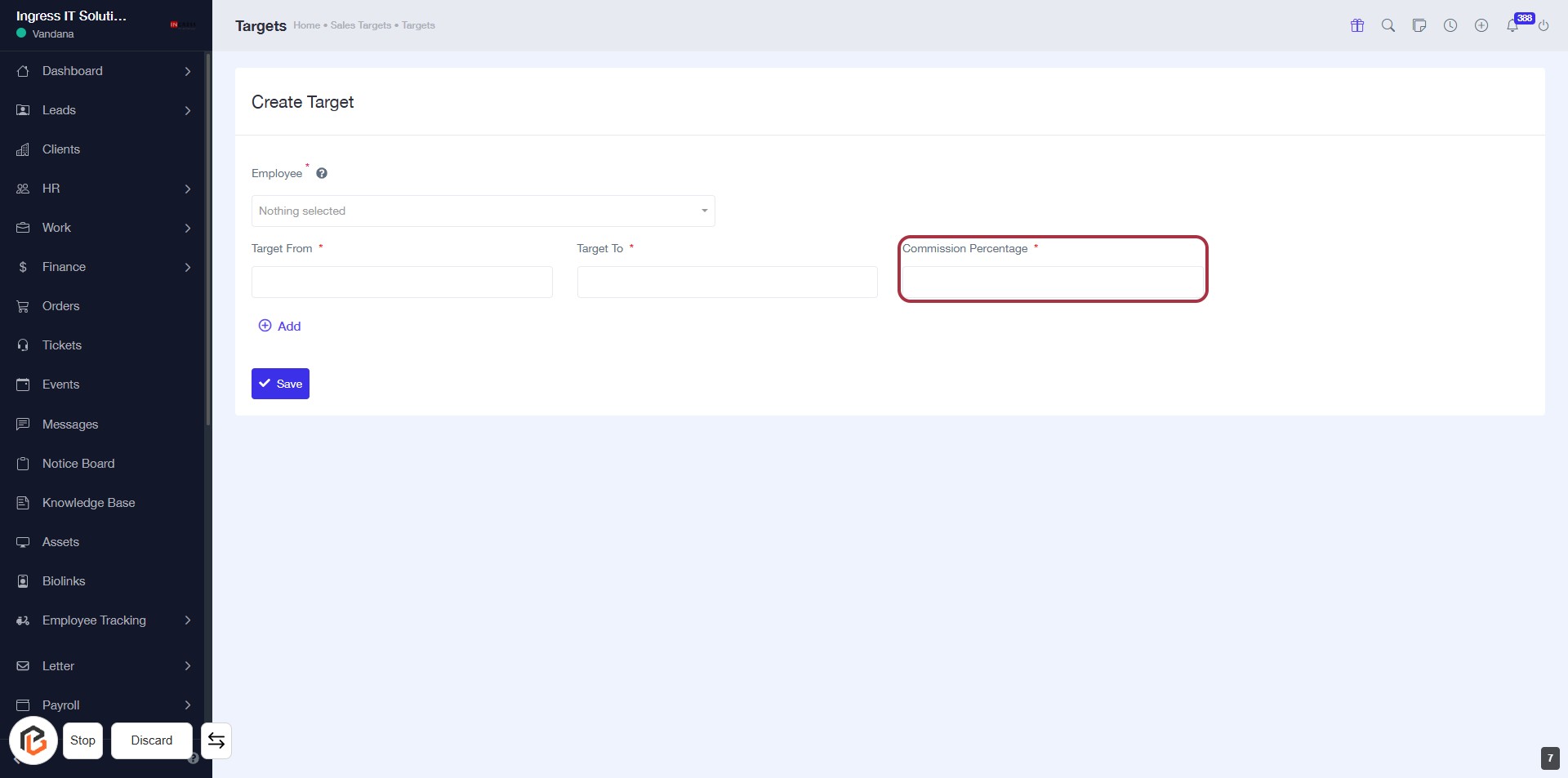Click the Employee help question-mark icon
The image size is (1568, 778).
[322, 173]
